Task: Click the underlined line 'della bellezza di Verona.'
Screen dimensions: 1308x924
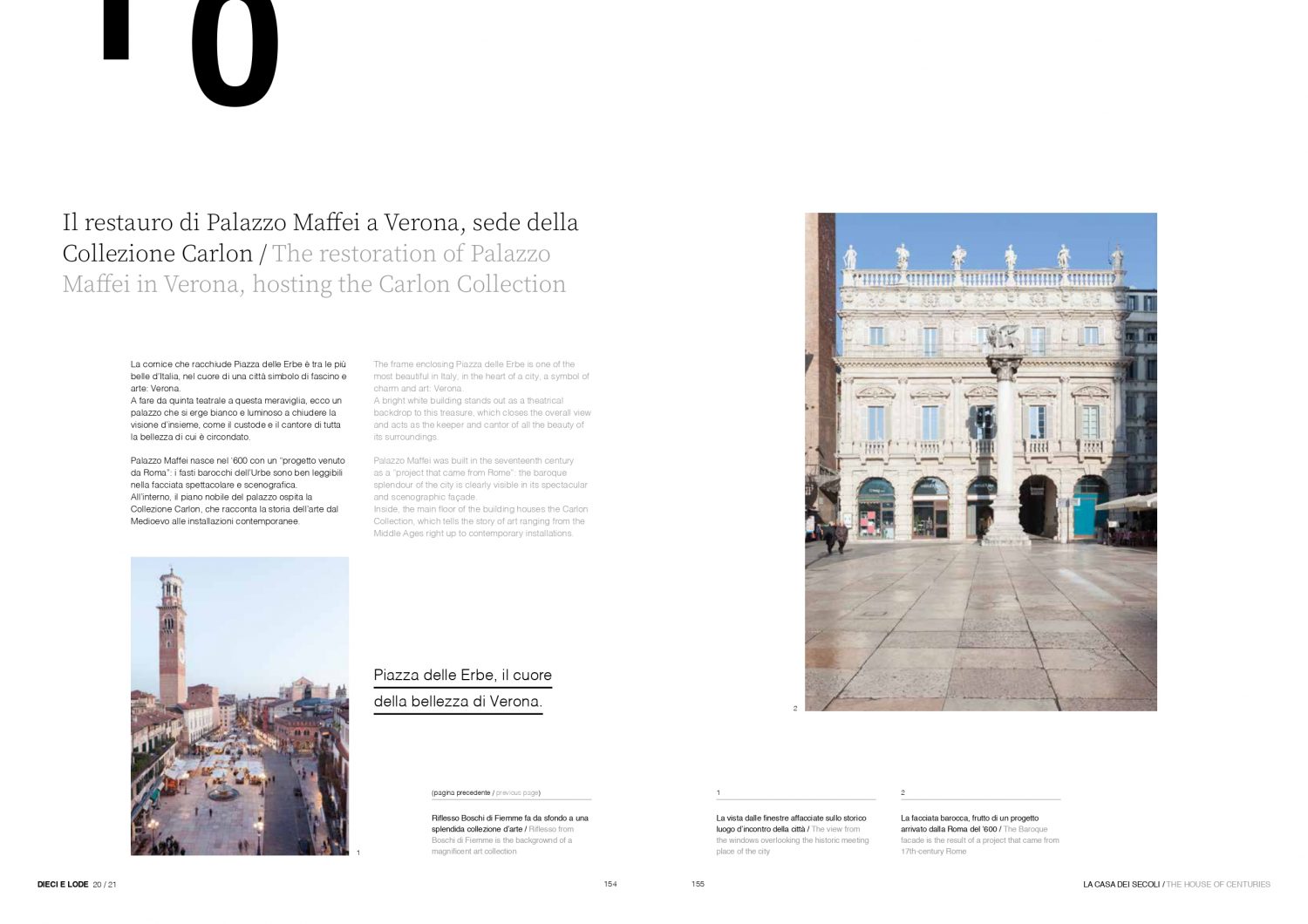Action: coord(458,702)
